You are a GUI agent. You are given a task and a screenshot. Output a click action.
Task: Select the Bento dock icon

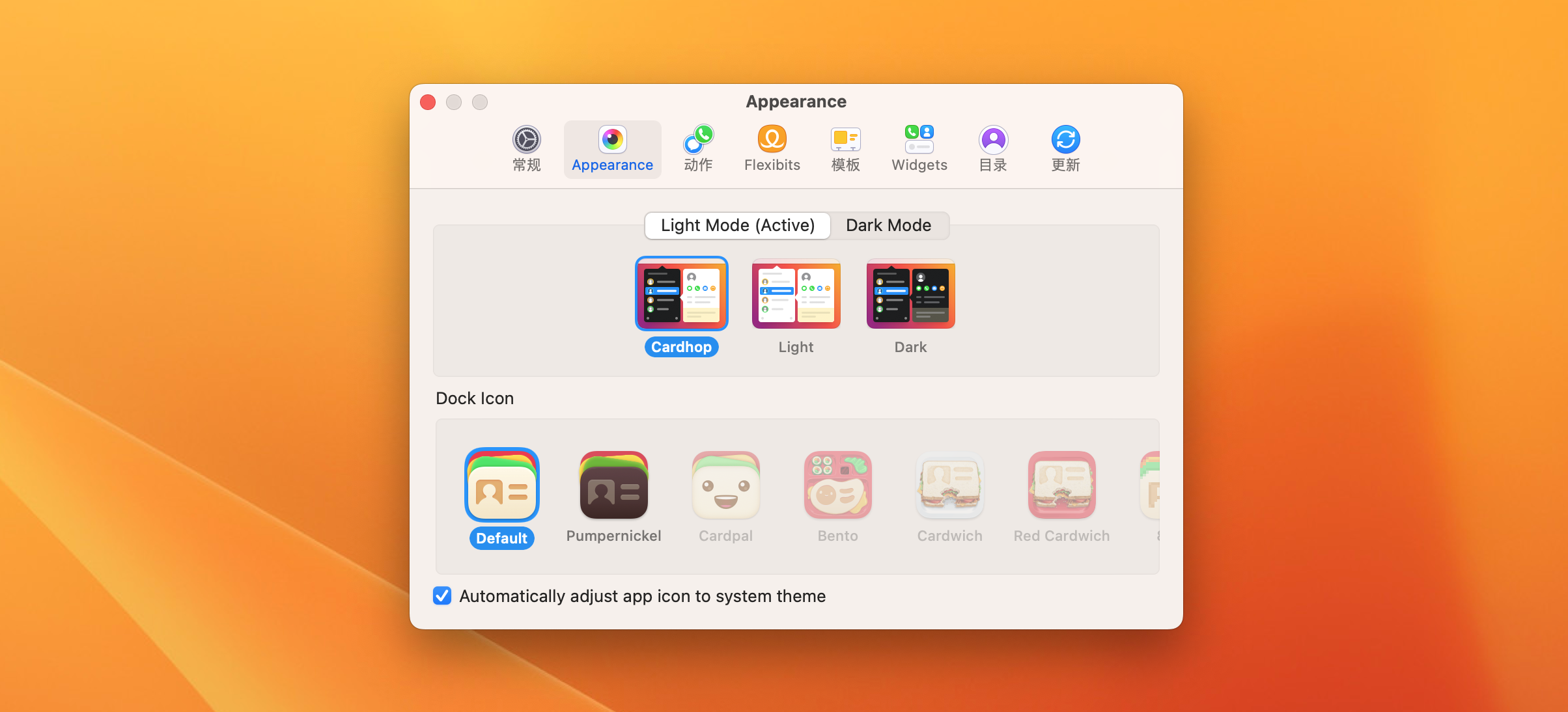point(837,485)
